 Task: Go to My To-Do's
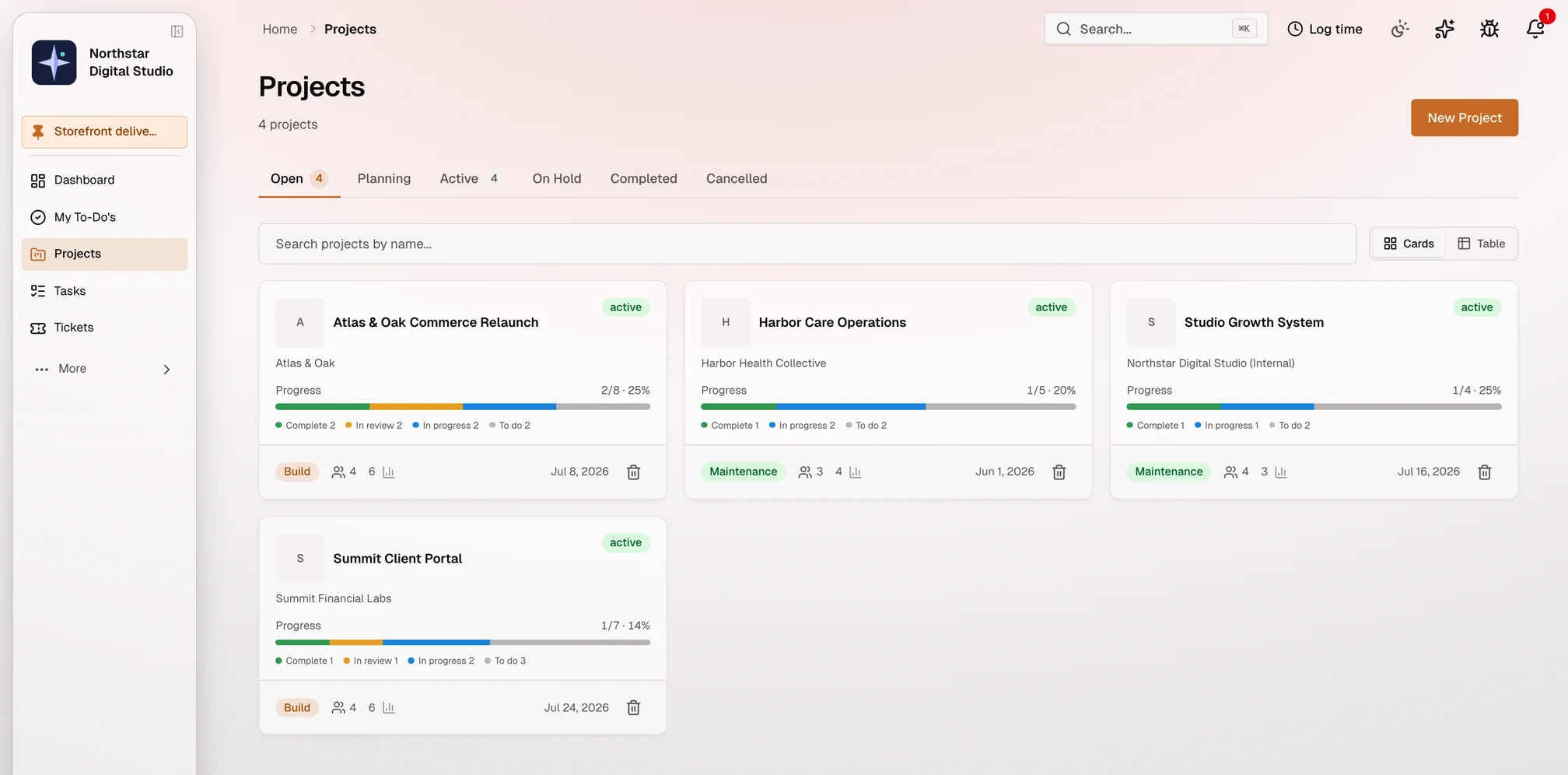coord(104,217)
